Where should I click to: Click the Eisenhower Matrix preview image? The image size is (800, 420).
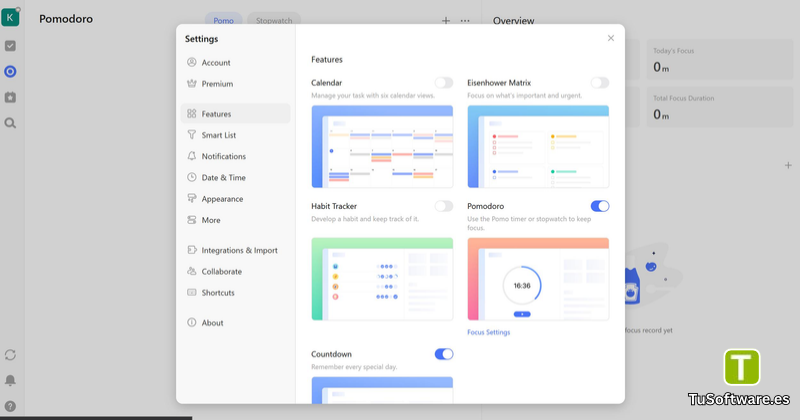[538, 146]
